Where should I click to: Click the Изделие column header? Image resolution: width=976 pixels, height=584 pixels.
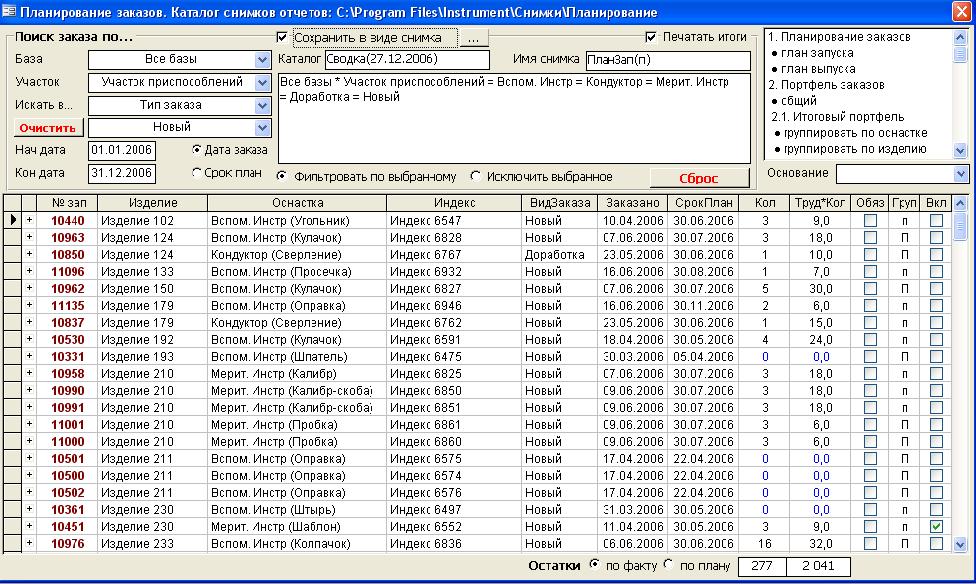(152, 203)
